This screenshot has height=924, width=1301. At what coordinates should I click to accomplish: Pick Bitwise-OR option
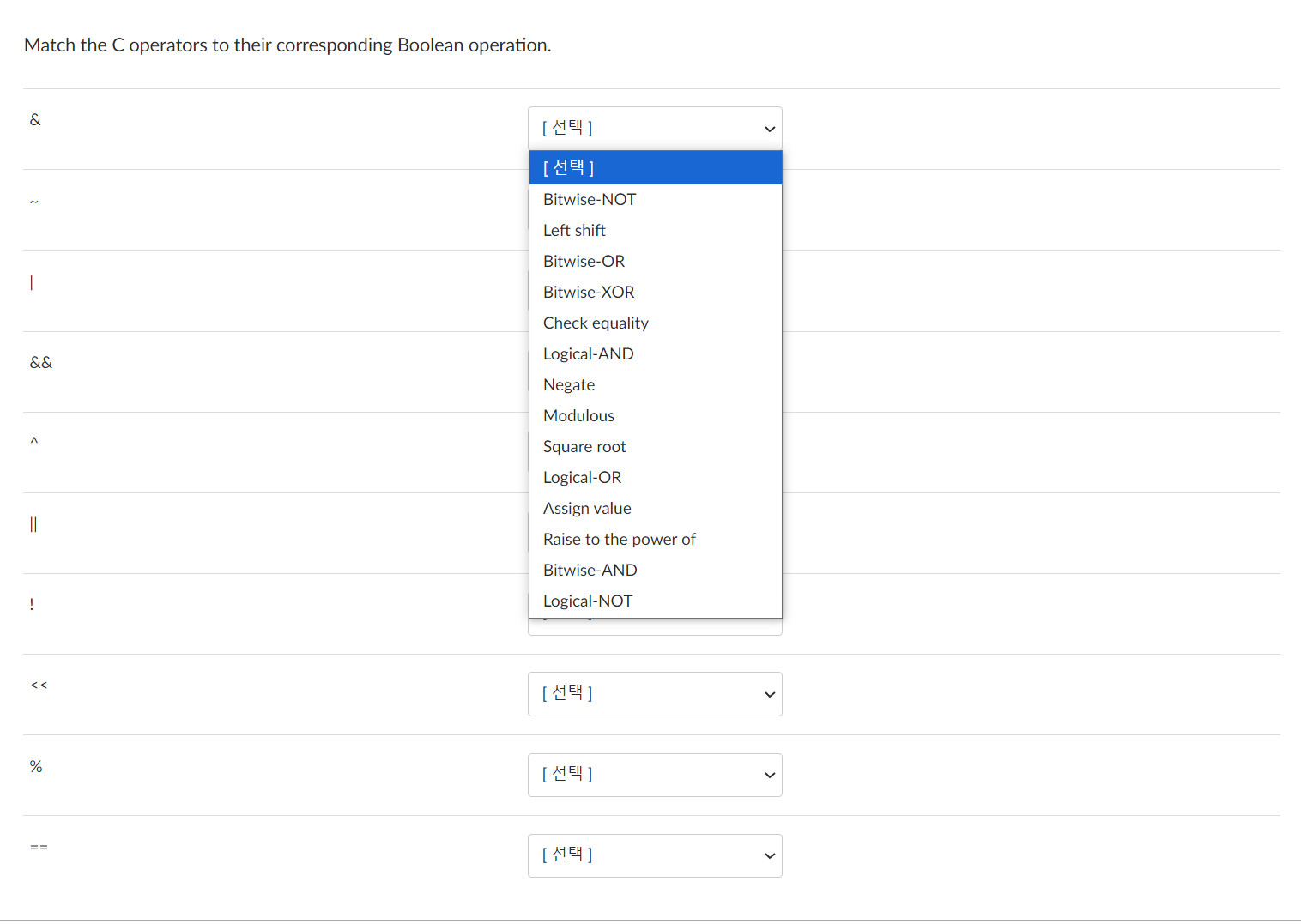tap(656, 261)
